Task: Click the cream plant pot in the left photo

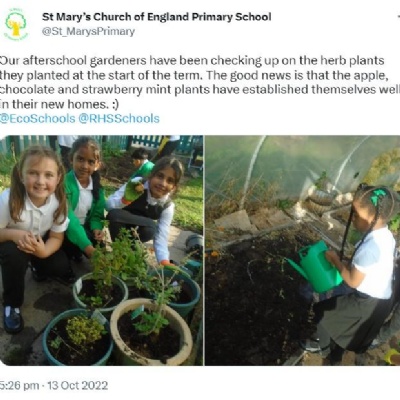Action: [151, 332]
